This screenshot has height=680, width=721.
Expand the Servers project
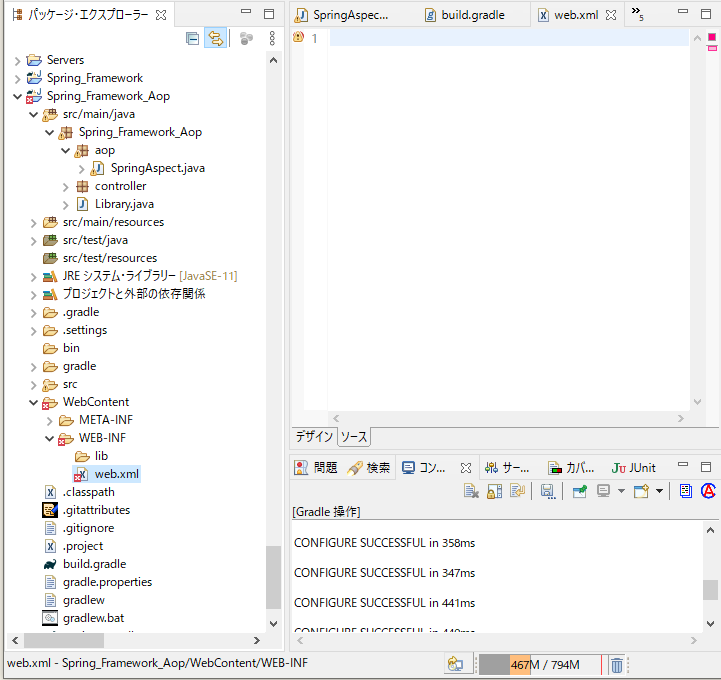(17, 61)
